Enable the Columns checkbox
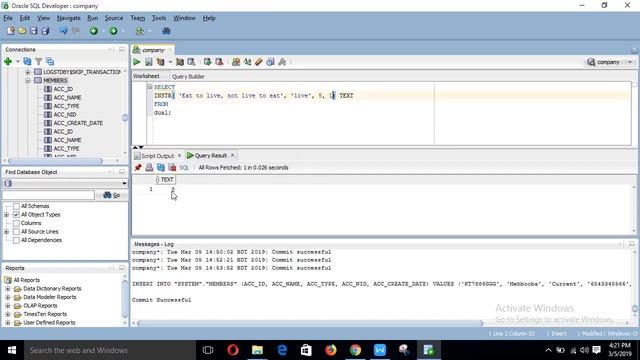The width and height of the screenshot is (640, 360). pyautogui.click(x=16, y=223)
